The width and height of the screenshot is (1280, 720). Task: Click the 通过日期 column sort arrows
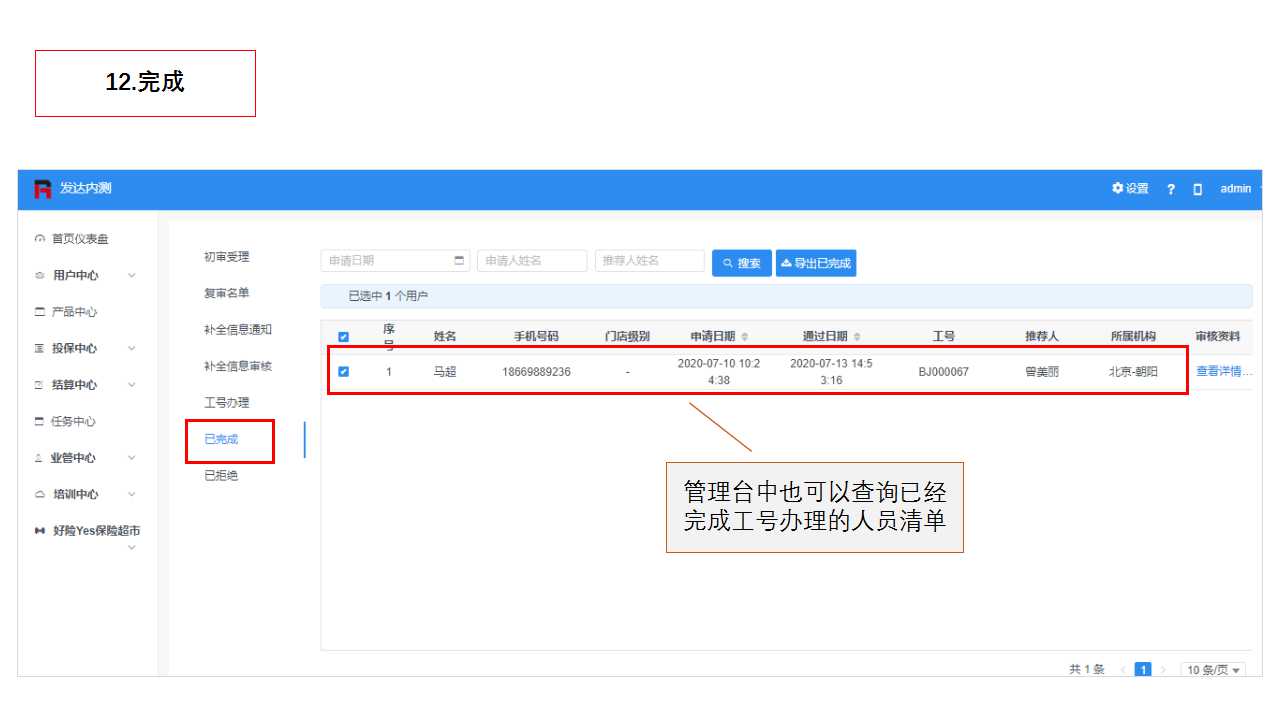click(857, 337)
